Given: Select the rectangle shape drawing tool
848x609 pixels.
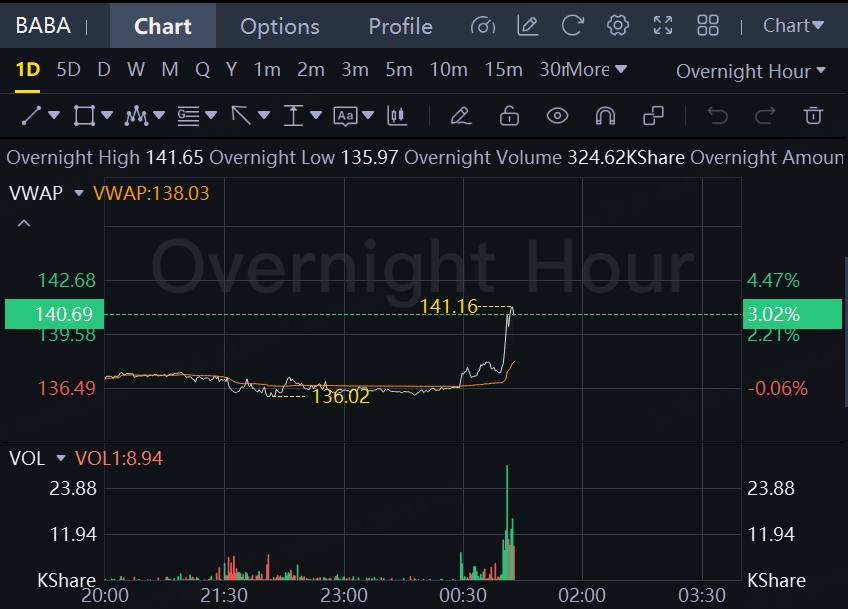Looking at the screenshot, I should [x=84, y=116].
